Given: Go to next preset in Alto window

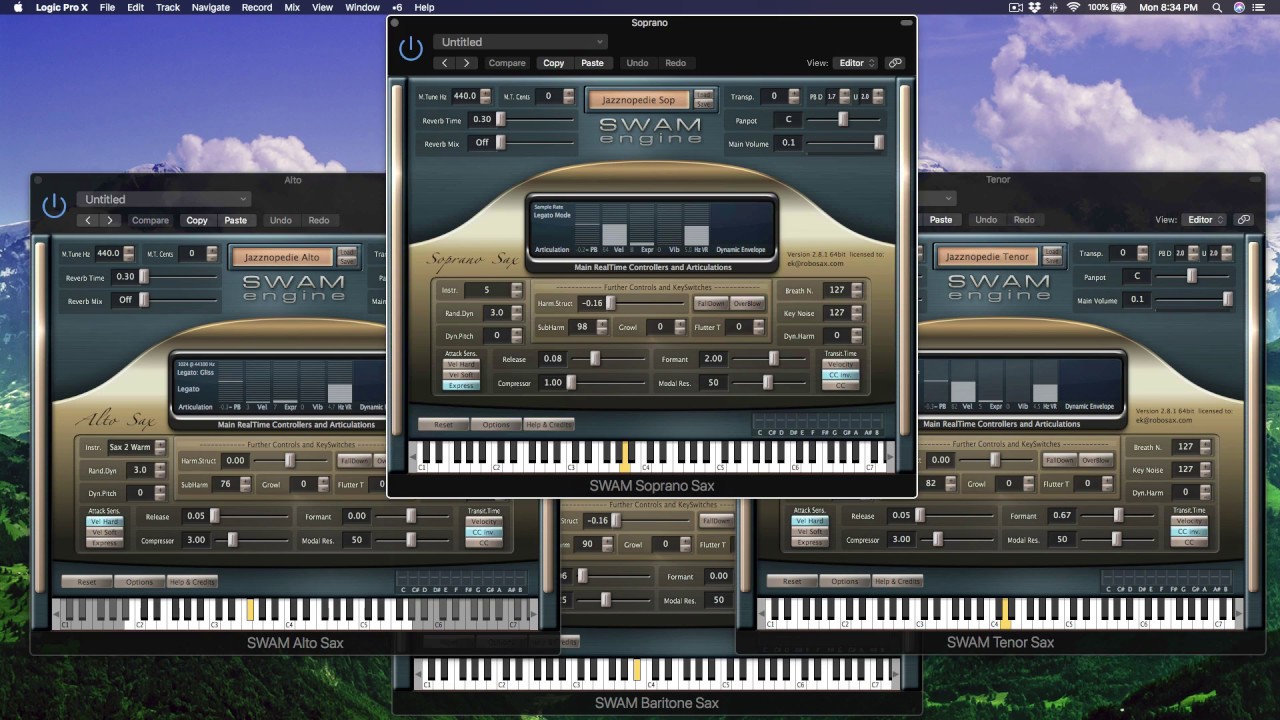Looking at the screenshot, I should point(110,221).
